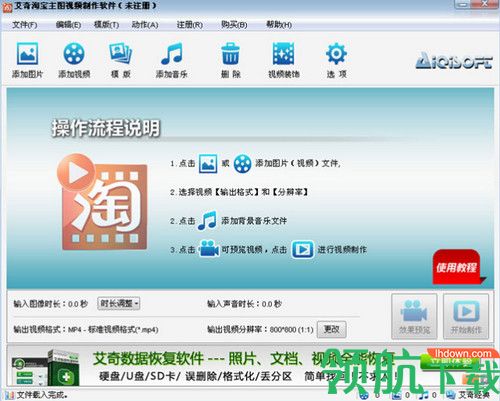Click the AiQiSoft logo in the toolbar
Screen dimensions: 500x401
pos(454,61)
